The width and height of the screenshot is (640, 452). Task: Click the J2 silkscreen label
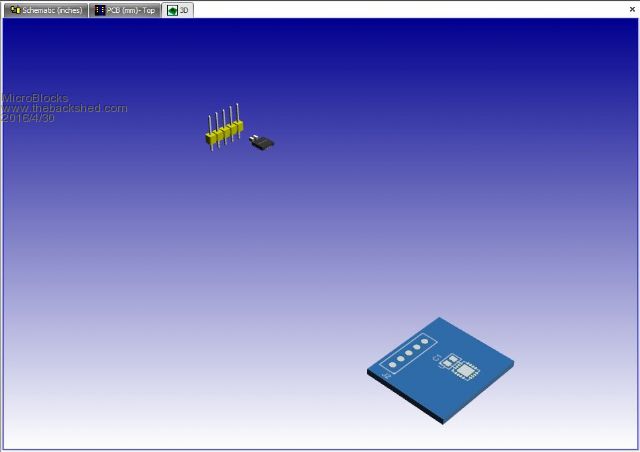coord(387,375)
